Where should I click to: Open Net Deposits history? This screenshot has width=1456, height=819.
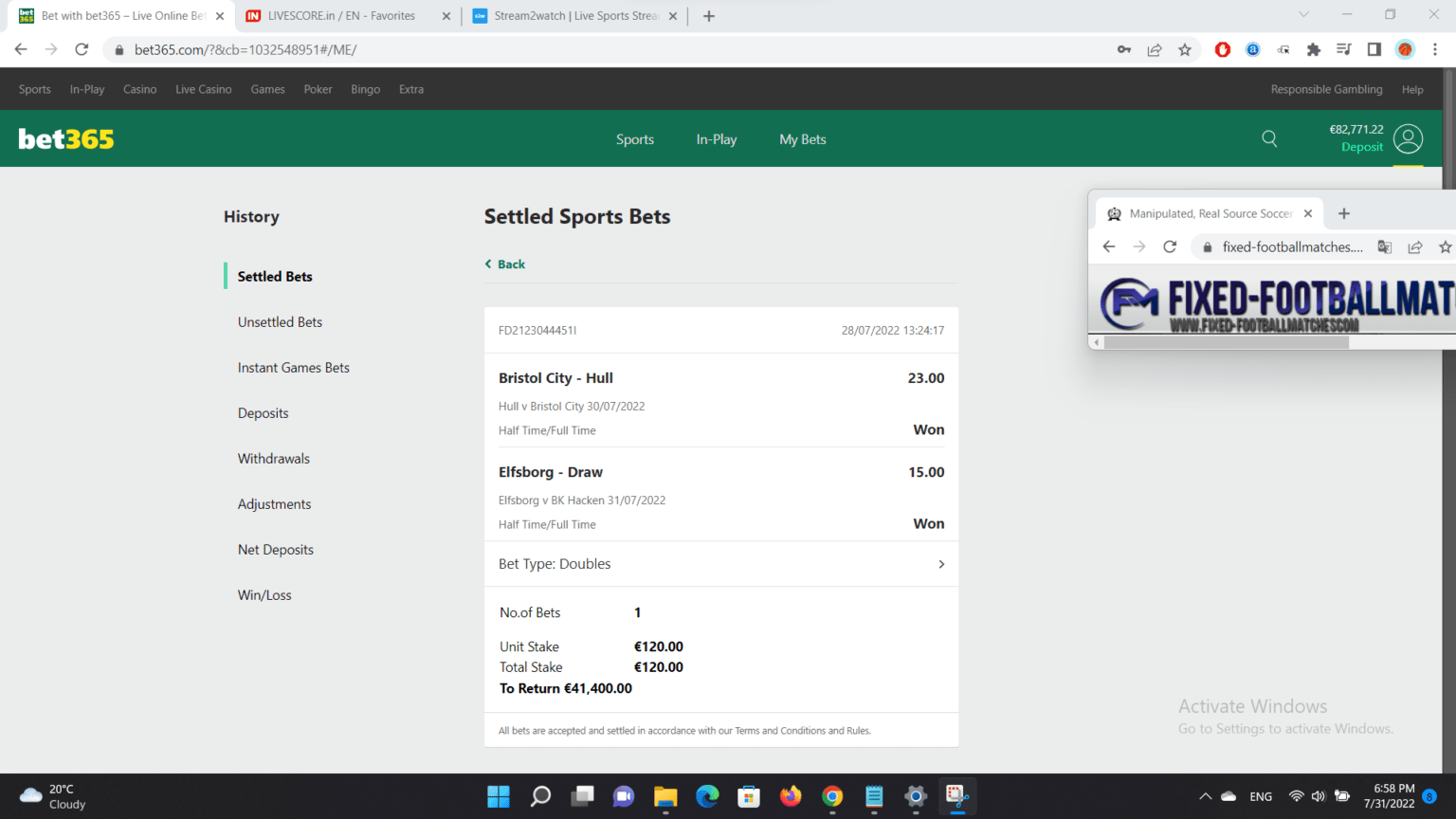pos(275,550)
